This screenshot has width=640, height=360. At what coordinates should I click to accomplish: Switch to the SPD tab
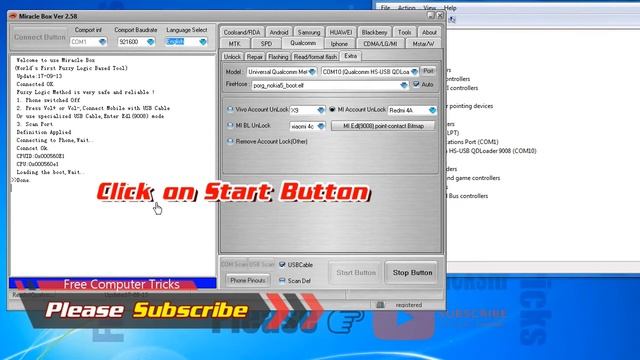tap(266, 44)
